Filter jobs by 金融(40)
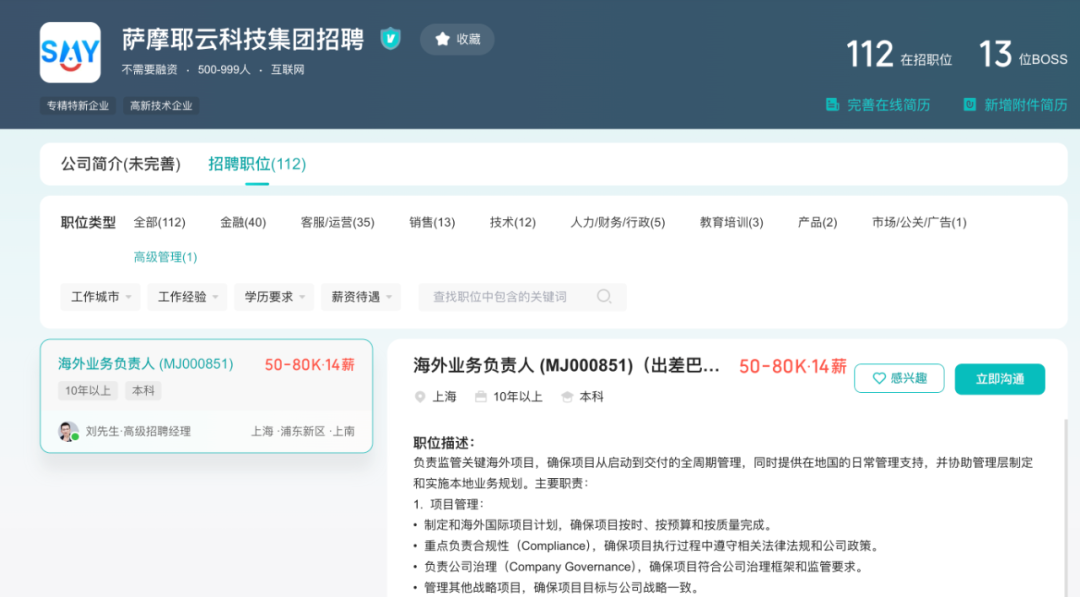Screen dimensions: 1080x597 (243, 222)
